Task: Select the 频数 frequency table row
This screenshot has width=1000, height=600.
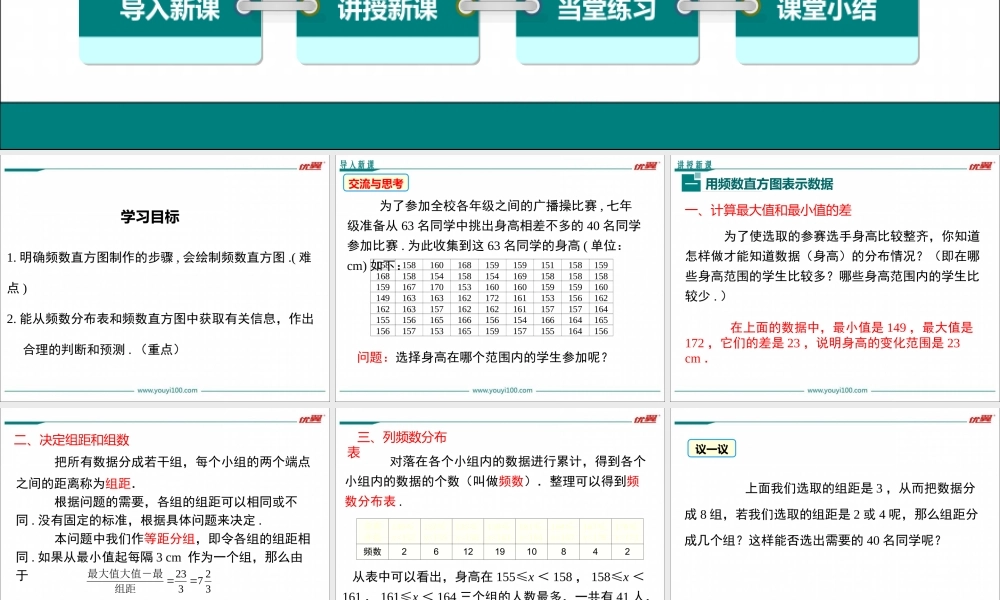Action: point(500,550)
